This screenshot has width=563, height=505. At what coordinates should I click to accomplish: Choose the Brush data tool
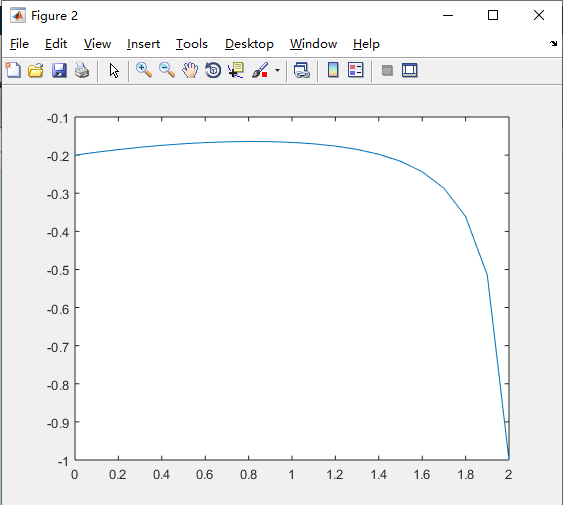pos(260,70)
